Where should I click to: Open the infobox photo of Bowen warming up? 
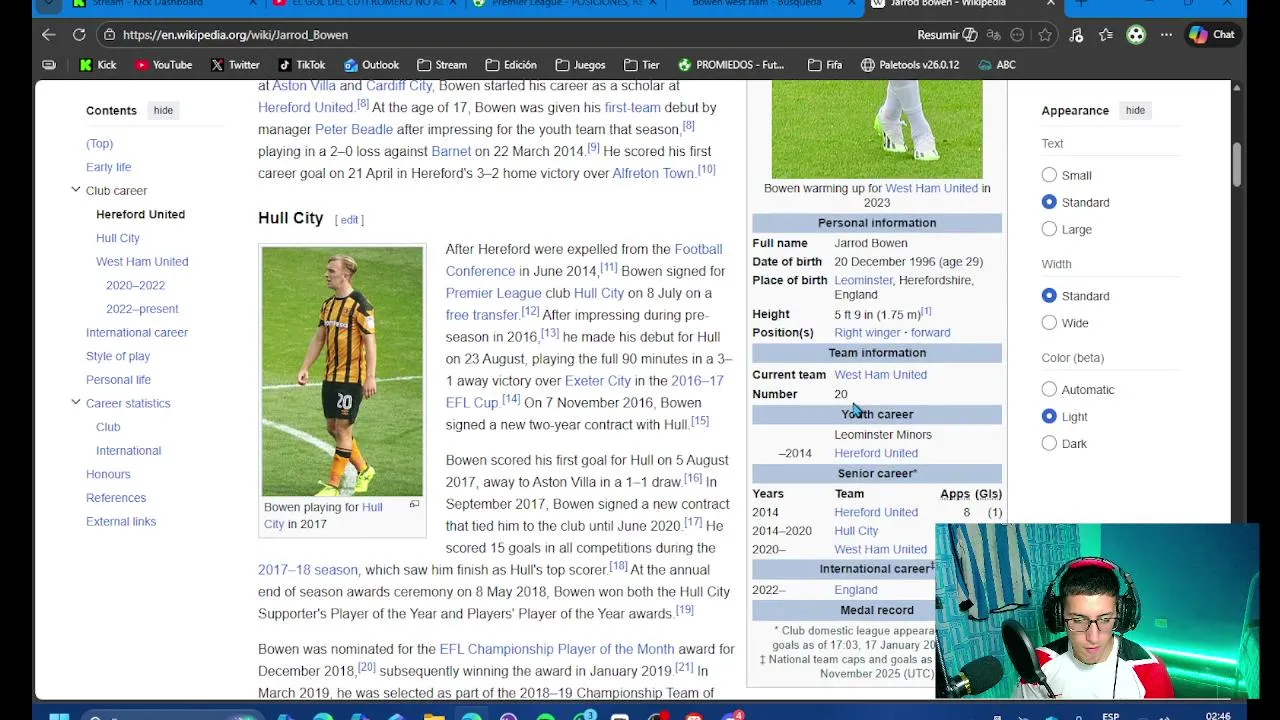click(x=877, y=128)
